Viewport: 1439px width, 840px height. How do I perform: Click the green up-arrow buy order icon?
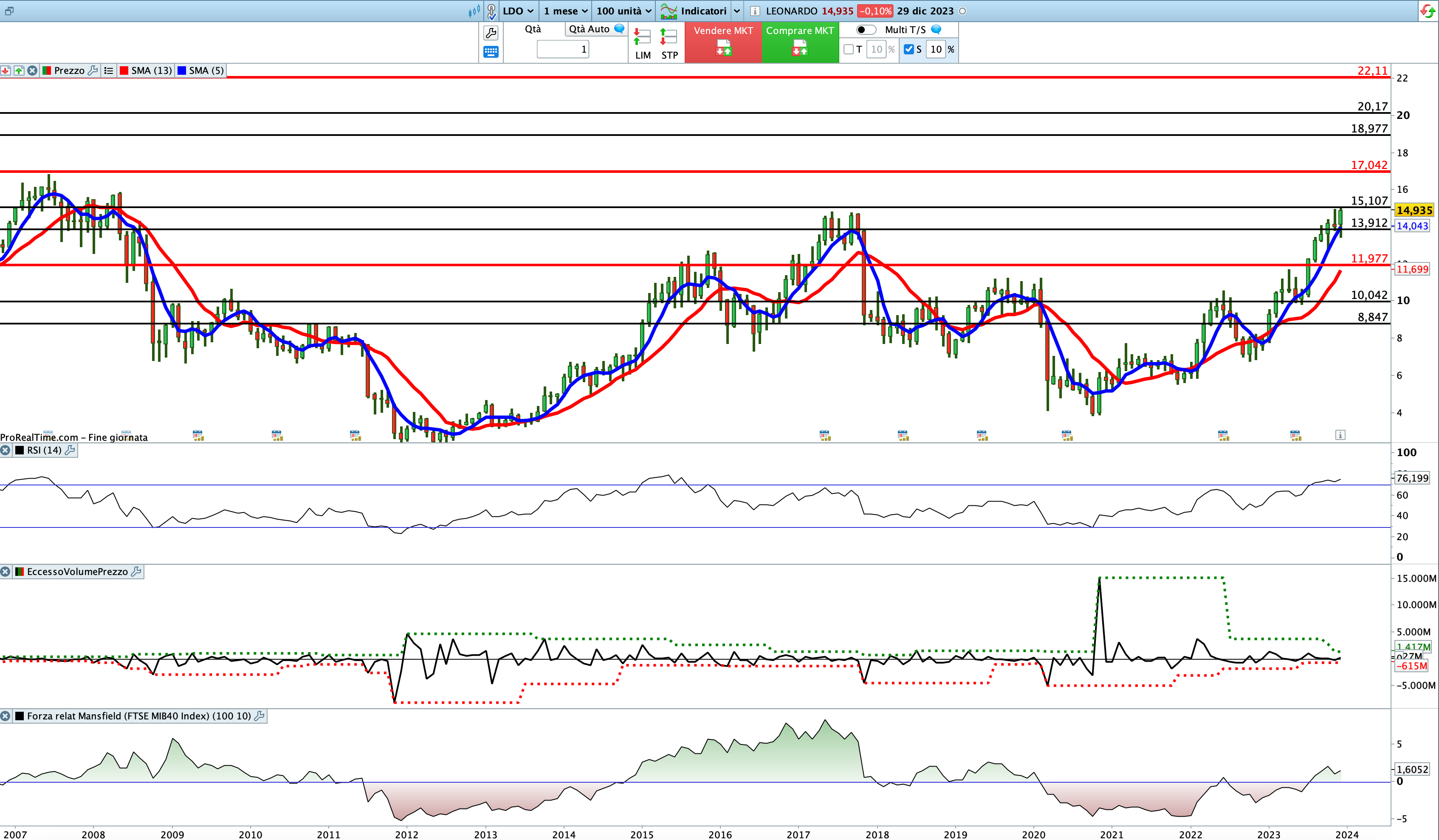[19, 71]
